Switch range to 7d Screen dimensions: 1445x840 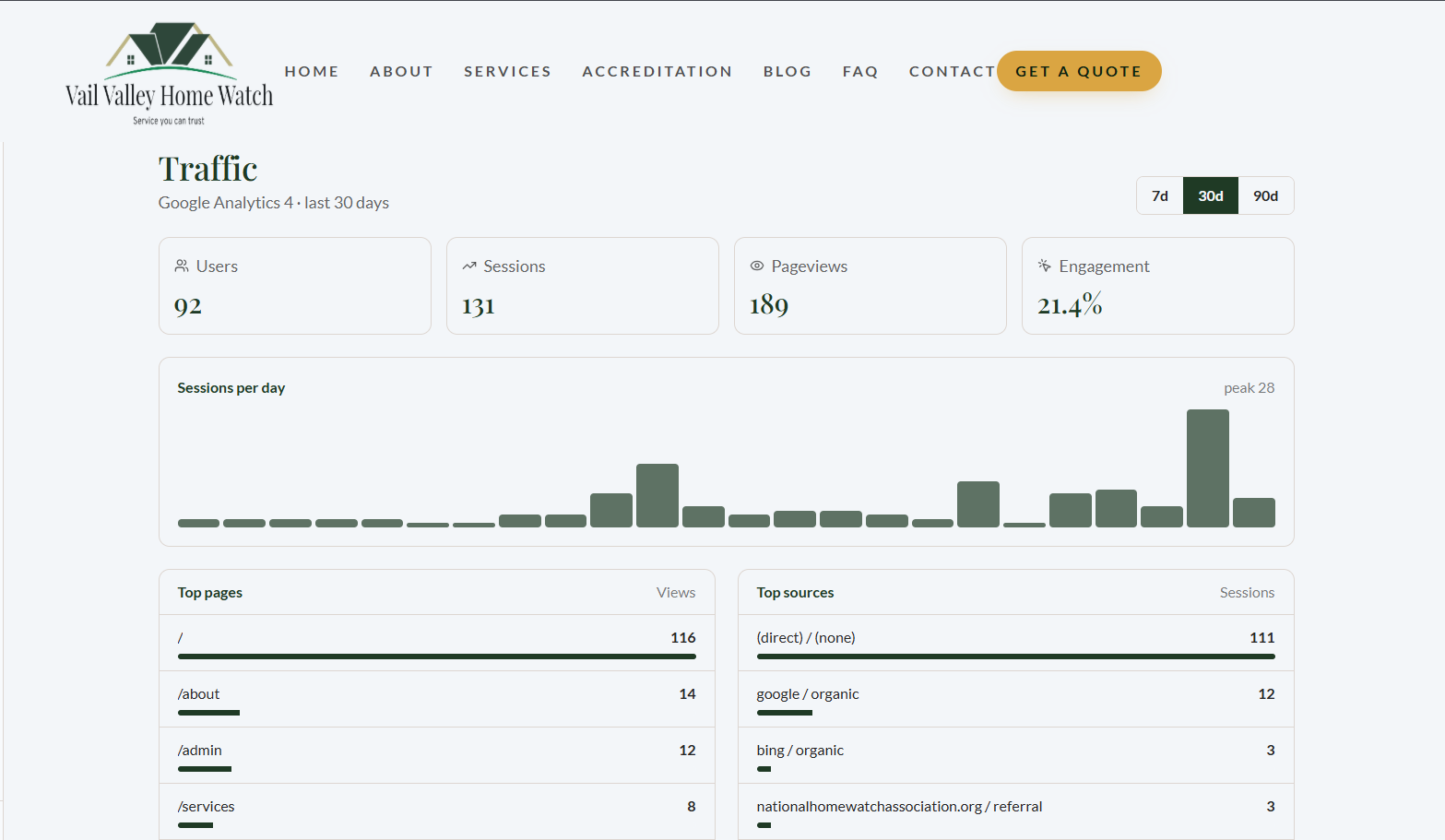click(x=1160, y=195)
